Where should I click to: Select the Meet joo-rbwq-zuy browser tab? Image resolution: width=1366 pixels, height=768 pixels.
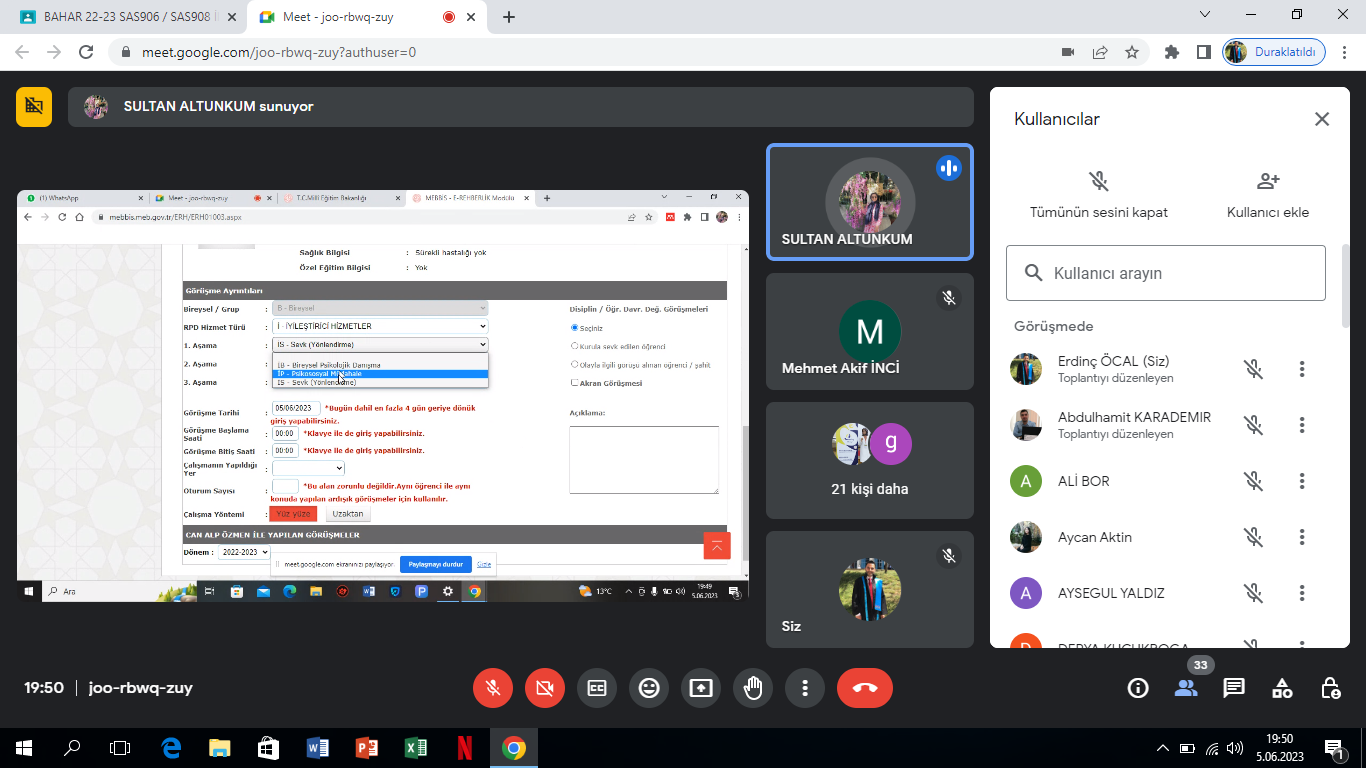click(x=350, y=17)
